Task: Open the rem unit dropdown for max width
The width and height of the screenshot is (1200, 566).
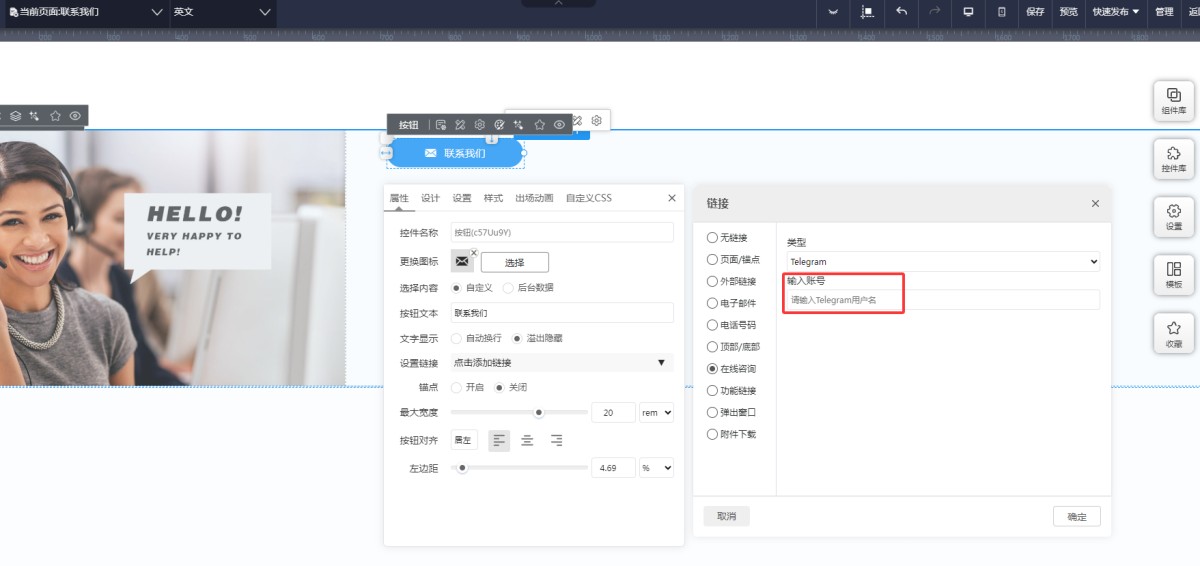Action: point(657,413)
